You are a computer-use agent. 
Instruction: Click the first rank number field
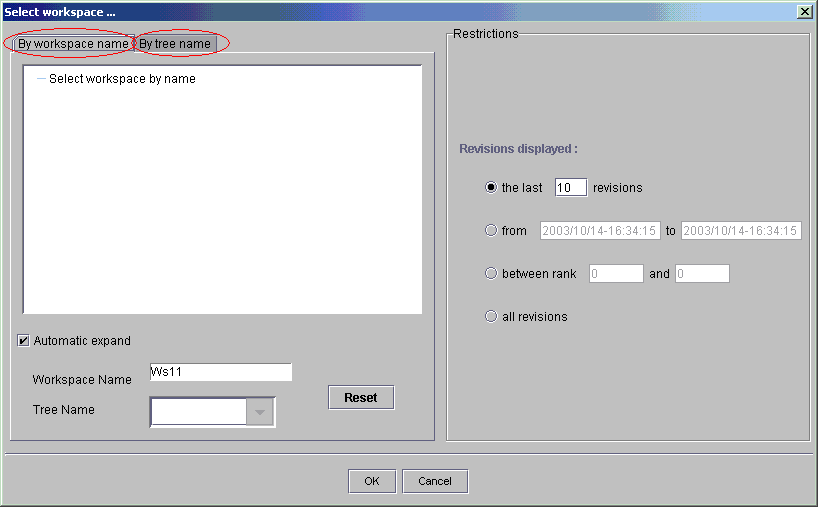point(616,273)
